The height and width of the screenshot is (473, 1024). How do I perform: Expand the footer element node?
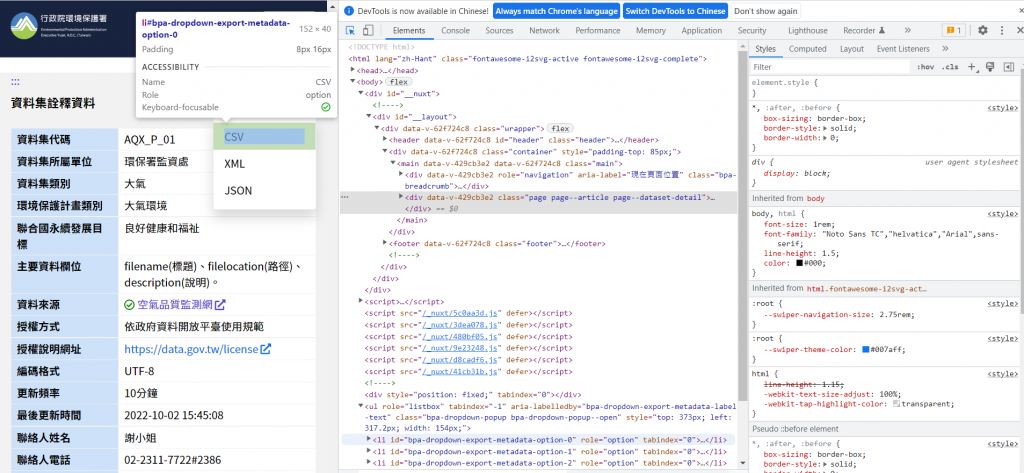(x=385, y=244)
